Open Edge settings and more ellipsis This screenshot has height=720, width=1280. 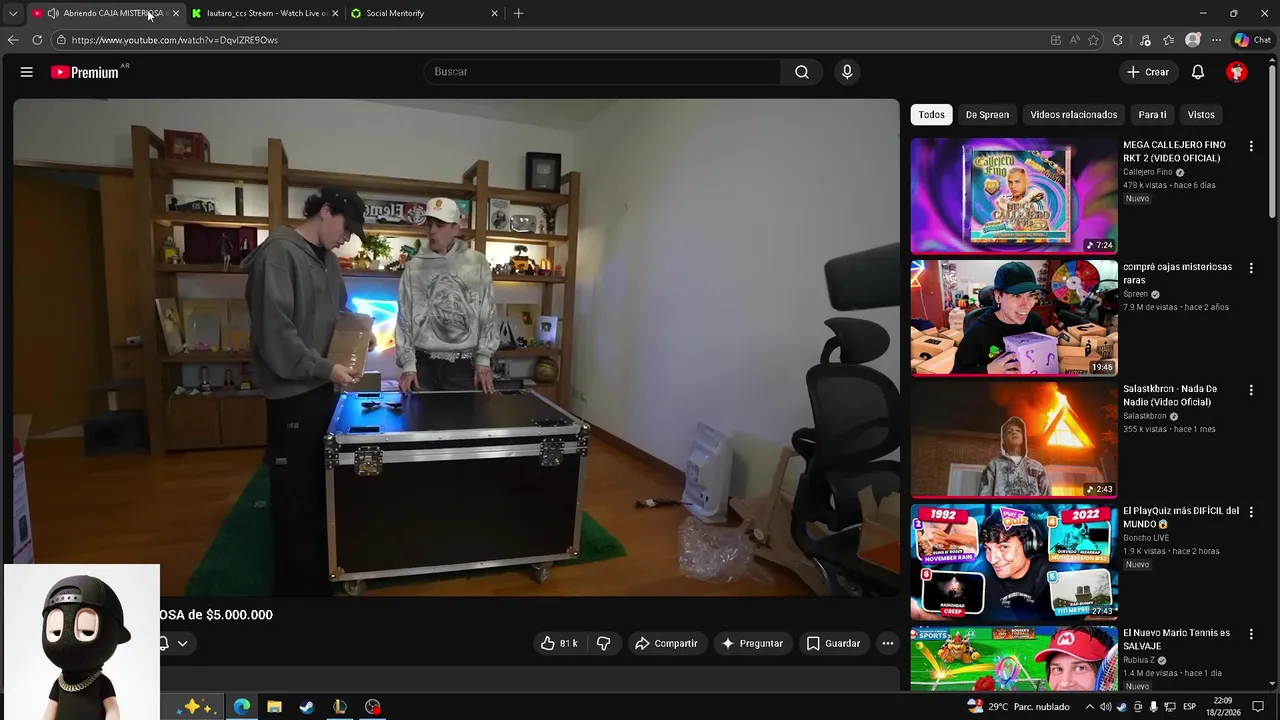[x=1216, y=40]
